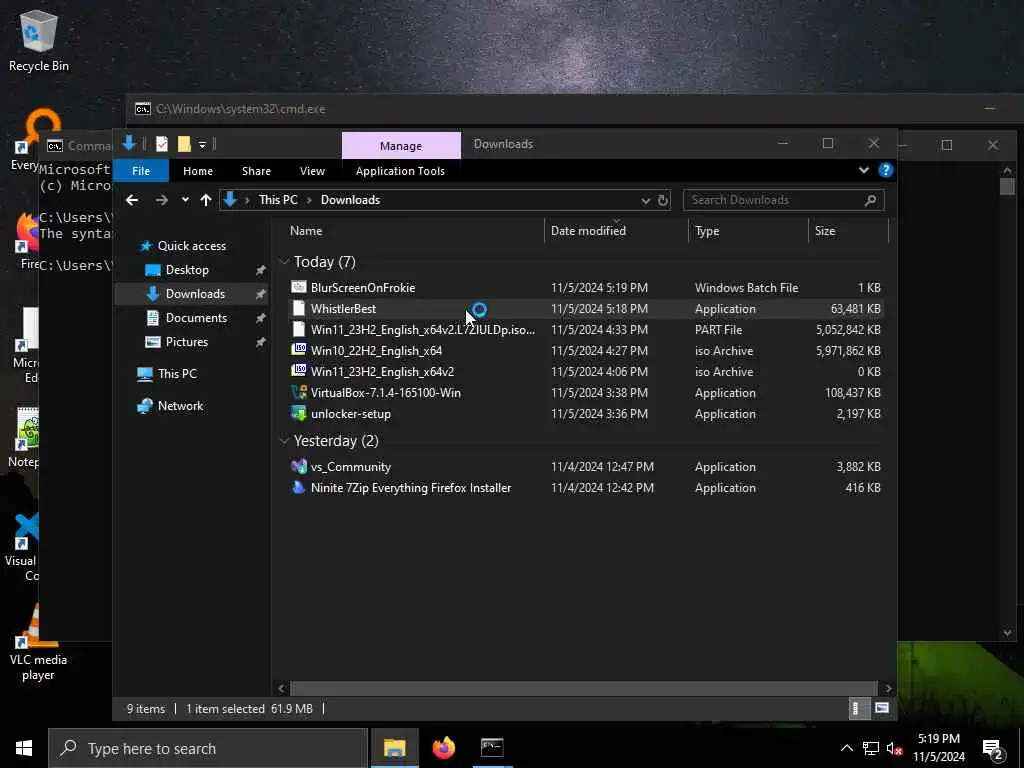Screen dimensions: 1024x768
Task: Open the network tray icon
Action: coord(871,748)
